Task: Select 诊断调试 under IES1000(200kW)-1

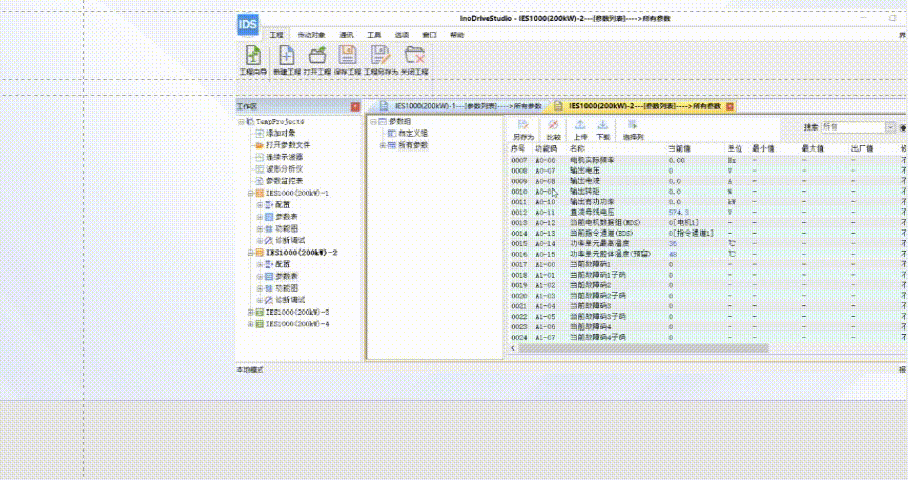Action: 290,240
